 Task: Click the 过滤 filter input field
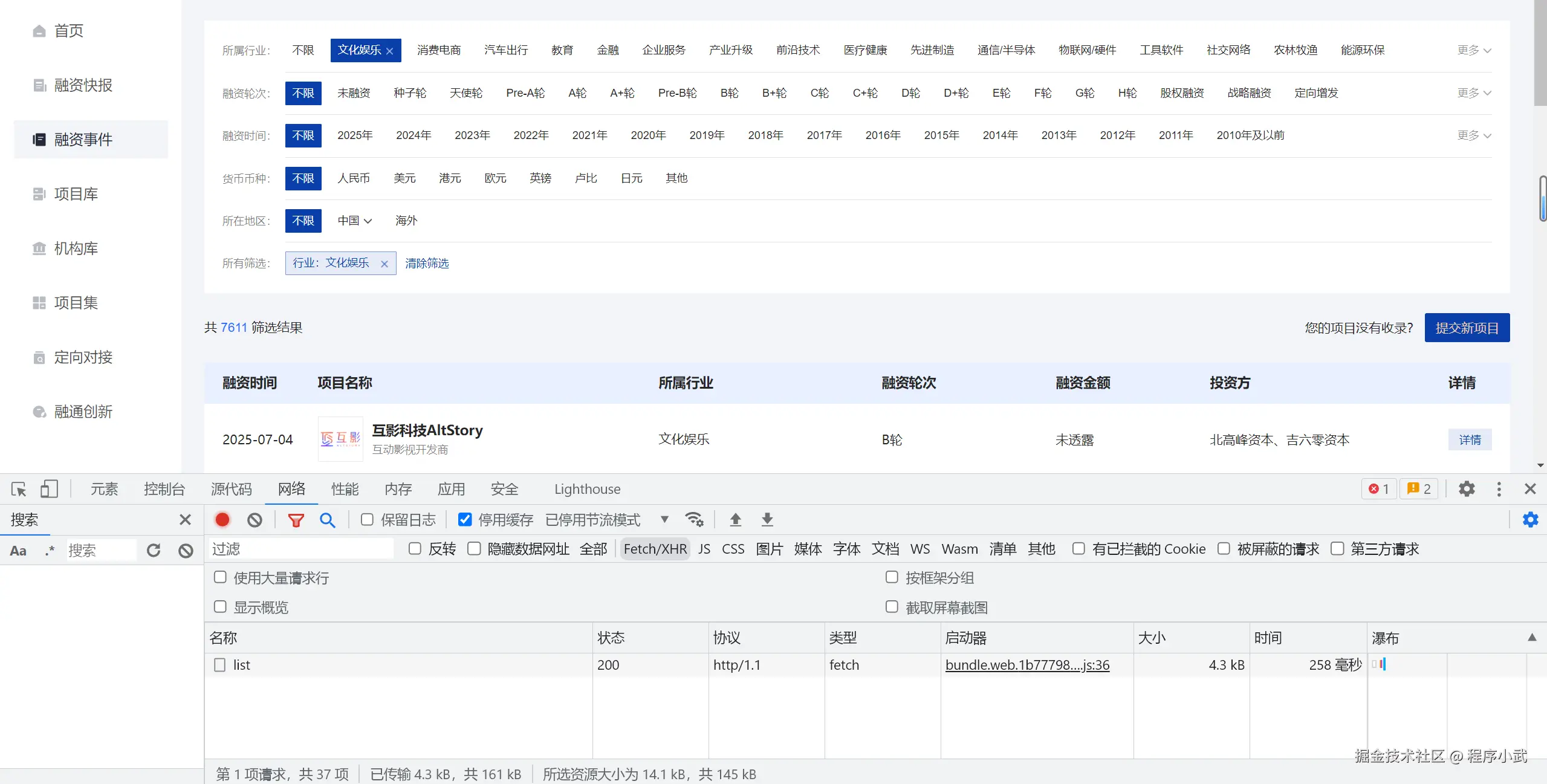(x=301, y=549)
